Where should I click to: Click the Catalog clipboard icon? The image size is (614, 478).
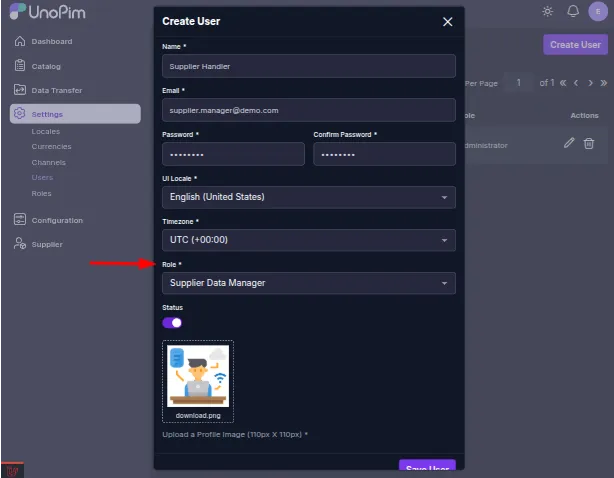20,65
